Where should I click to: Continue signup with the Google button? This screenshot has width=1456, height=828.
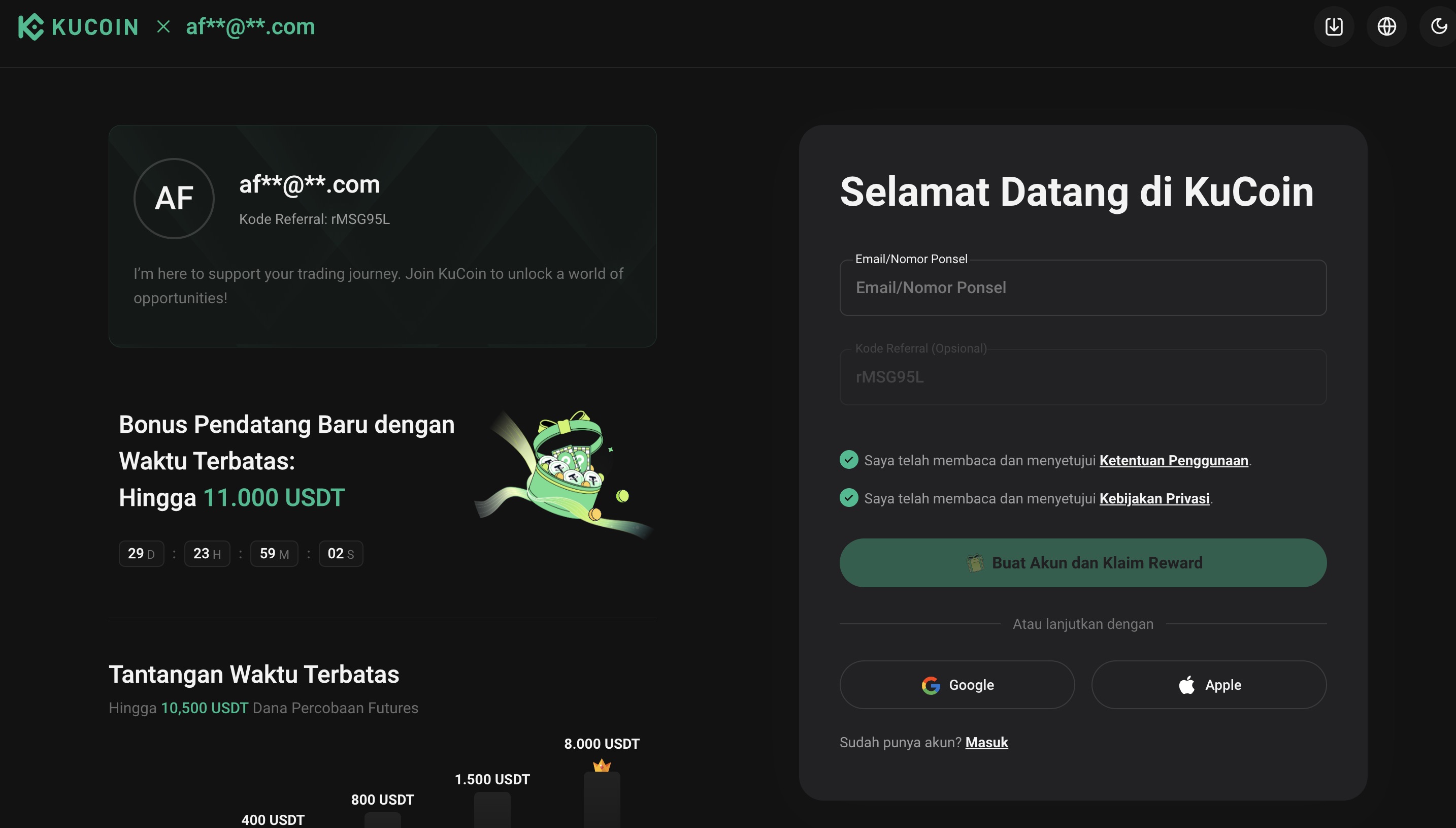956,685
